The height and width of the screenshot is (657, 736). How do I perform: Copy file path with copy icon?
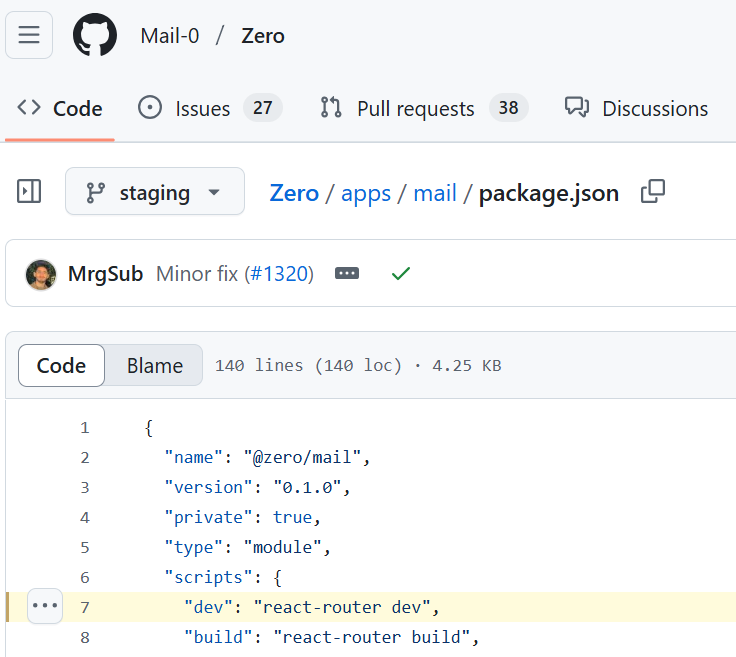653,191
